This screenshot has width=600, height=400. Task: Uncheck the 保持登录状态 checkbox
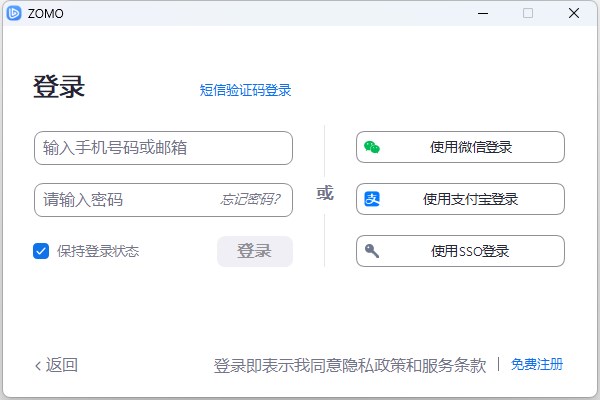(41, 251)
